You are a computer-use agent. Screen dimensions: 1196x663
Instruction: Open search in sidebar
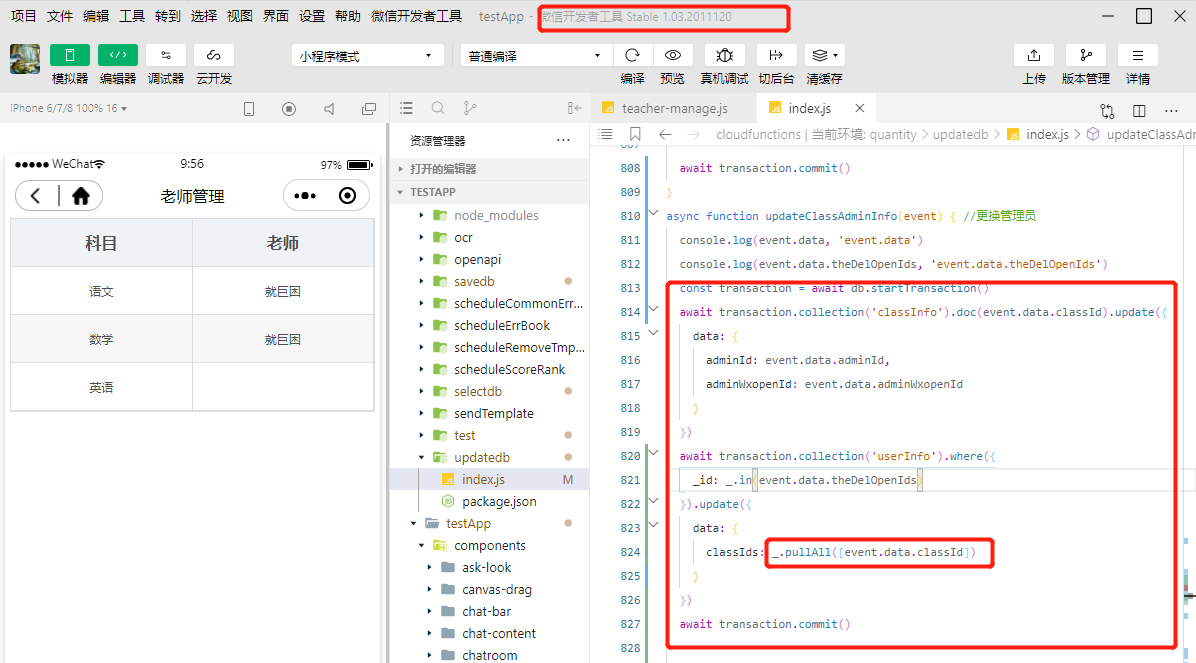coord(438,108)
